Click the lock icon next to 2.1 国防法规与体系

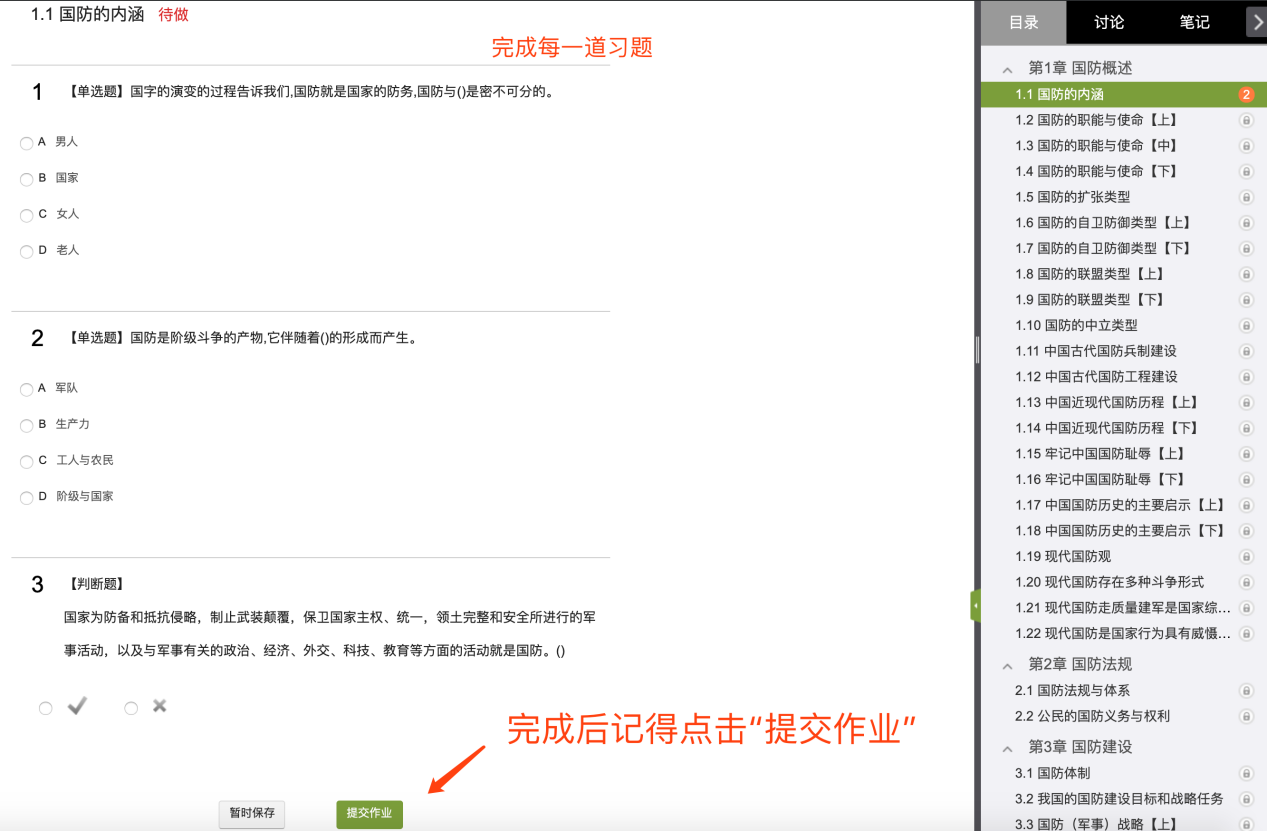[1246, 690]
